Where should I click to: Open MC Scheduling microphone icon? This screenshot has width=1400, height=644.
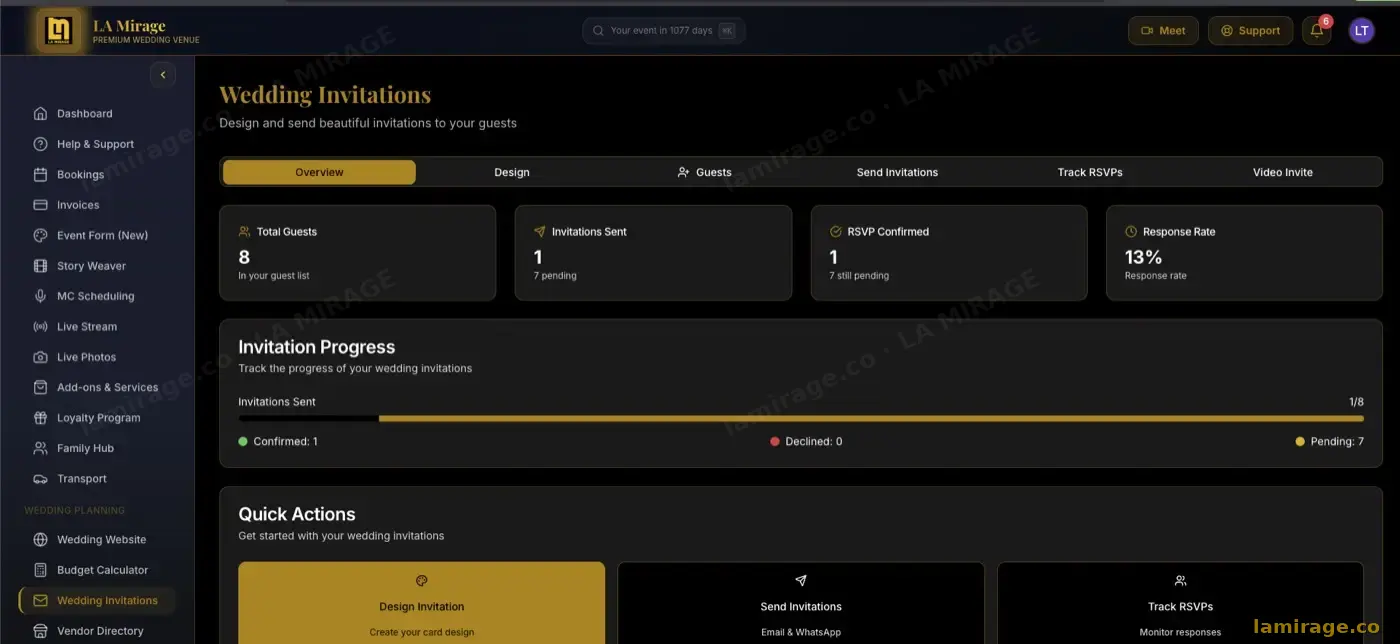pos(40,296)
